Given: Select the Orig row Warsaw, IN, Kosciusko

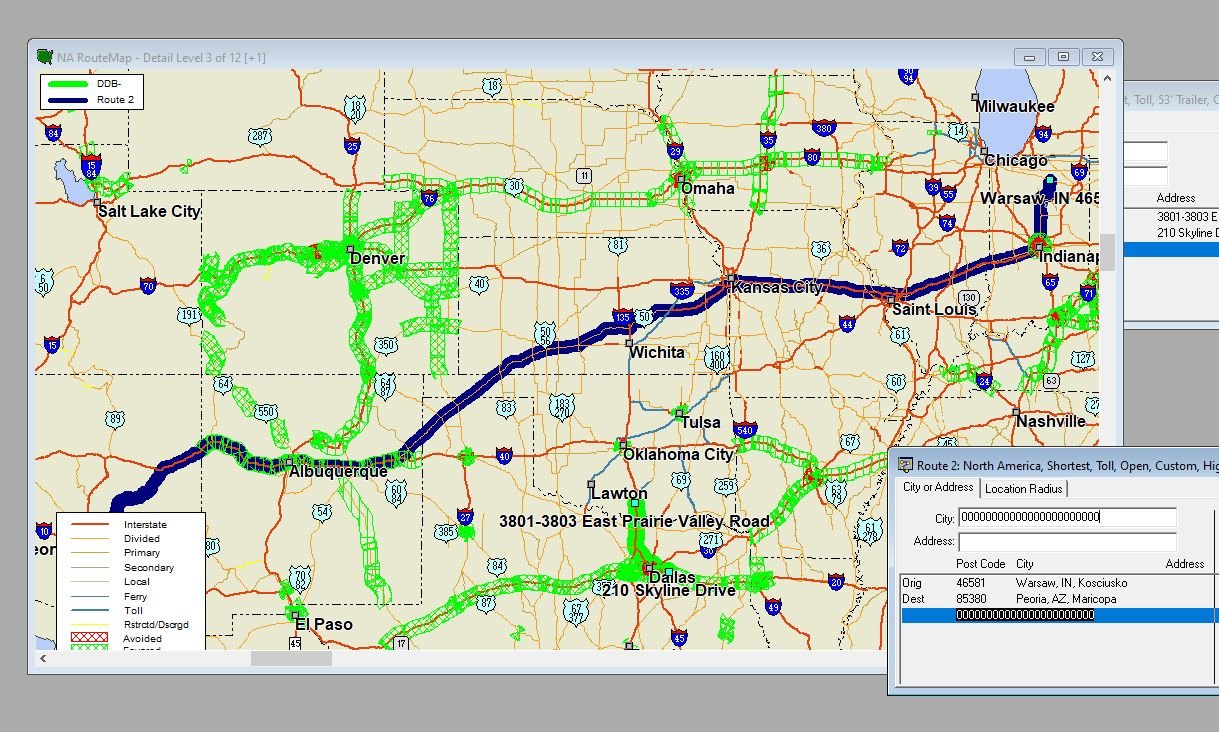Looking at the screenshot, I should pos(1059,583).
